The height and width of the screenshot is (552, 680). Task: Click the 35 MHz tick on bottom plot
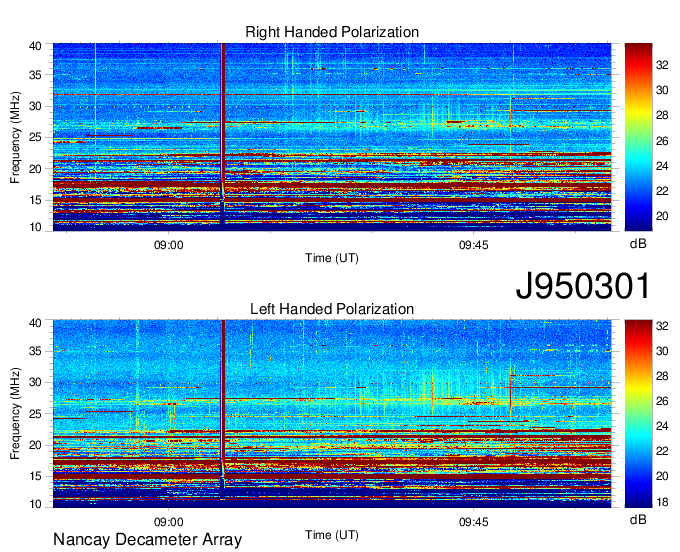[x=35, y=351]
